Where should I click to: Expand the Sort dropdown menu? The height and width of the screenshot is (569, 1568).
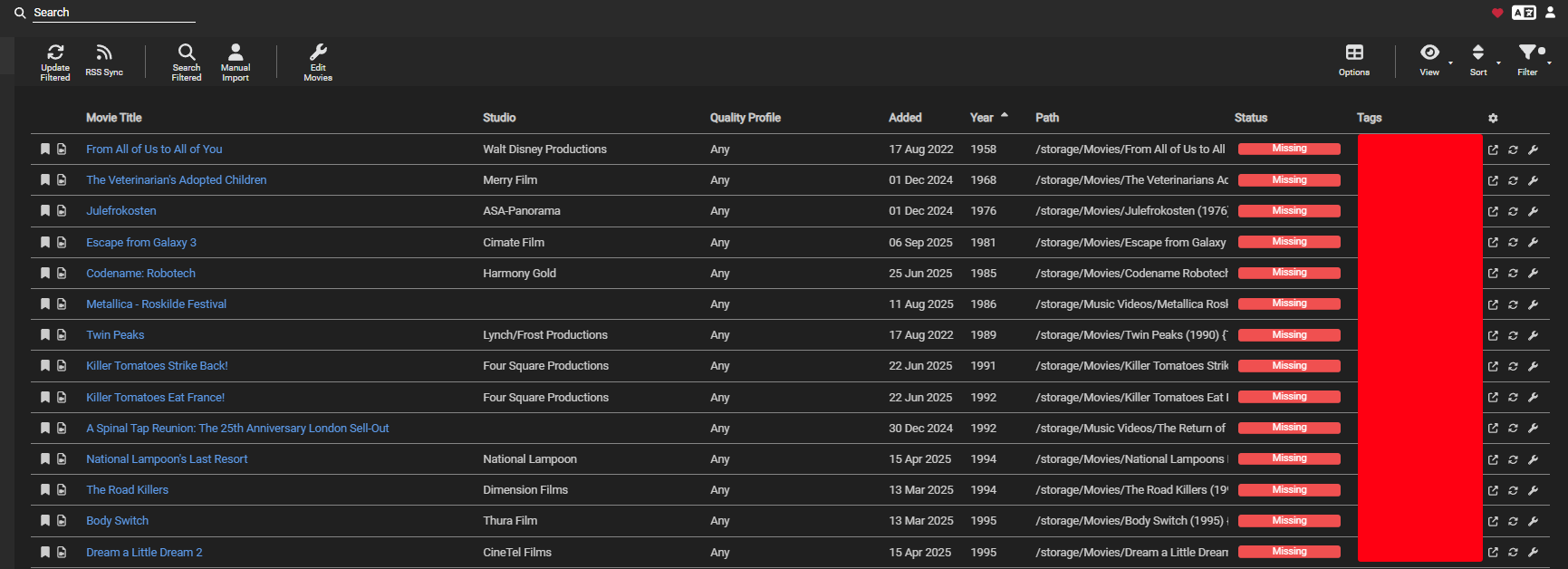coord(1478,53)
